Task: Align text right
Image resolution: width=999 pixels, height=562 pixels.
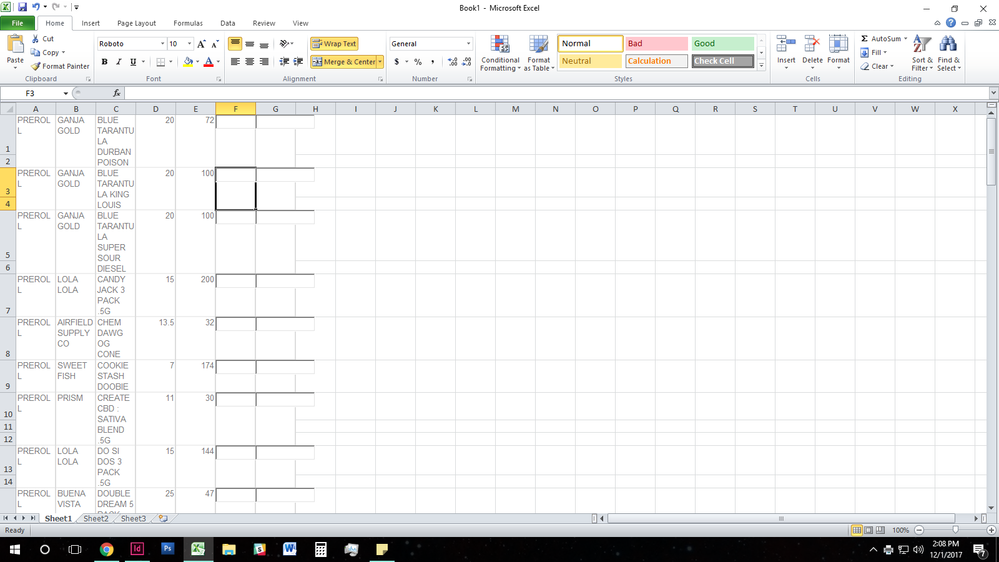Action: pos(264,62)
